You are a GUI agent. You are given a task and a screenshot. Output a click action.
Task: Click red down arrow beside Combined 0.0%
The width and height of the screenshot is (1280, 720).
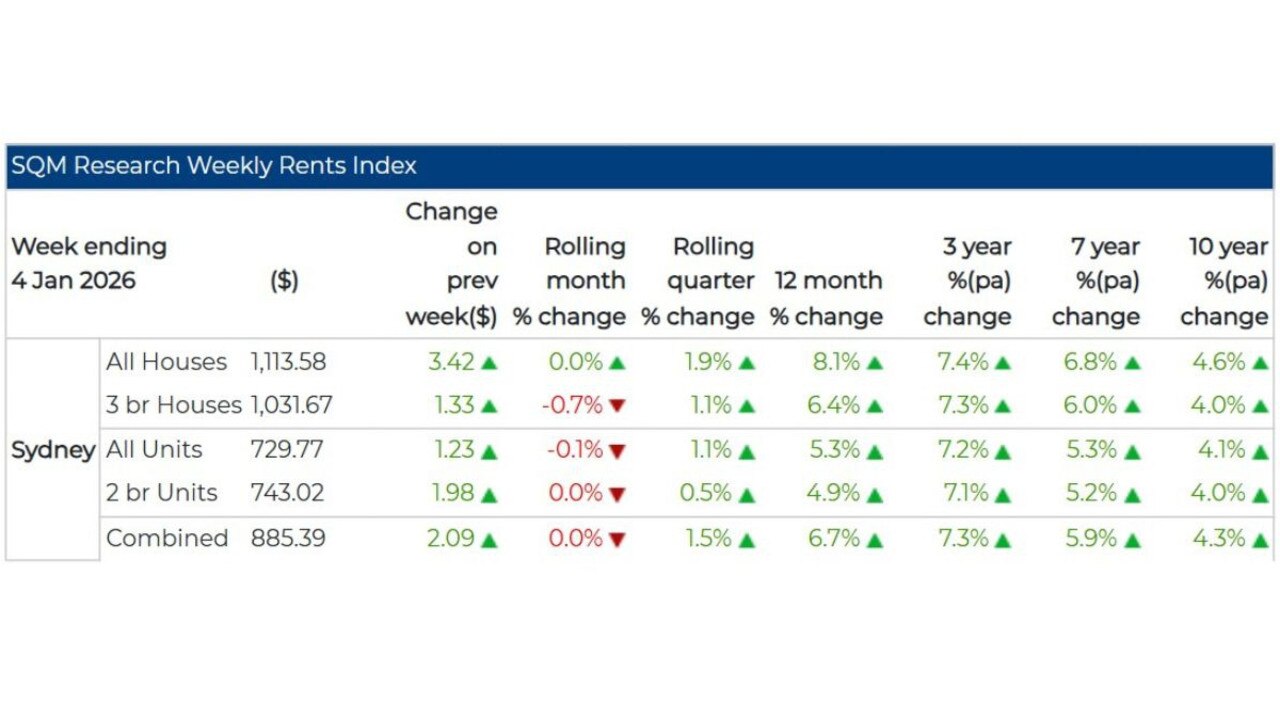tap(617, 540)
